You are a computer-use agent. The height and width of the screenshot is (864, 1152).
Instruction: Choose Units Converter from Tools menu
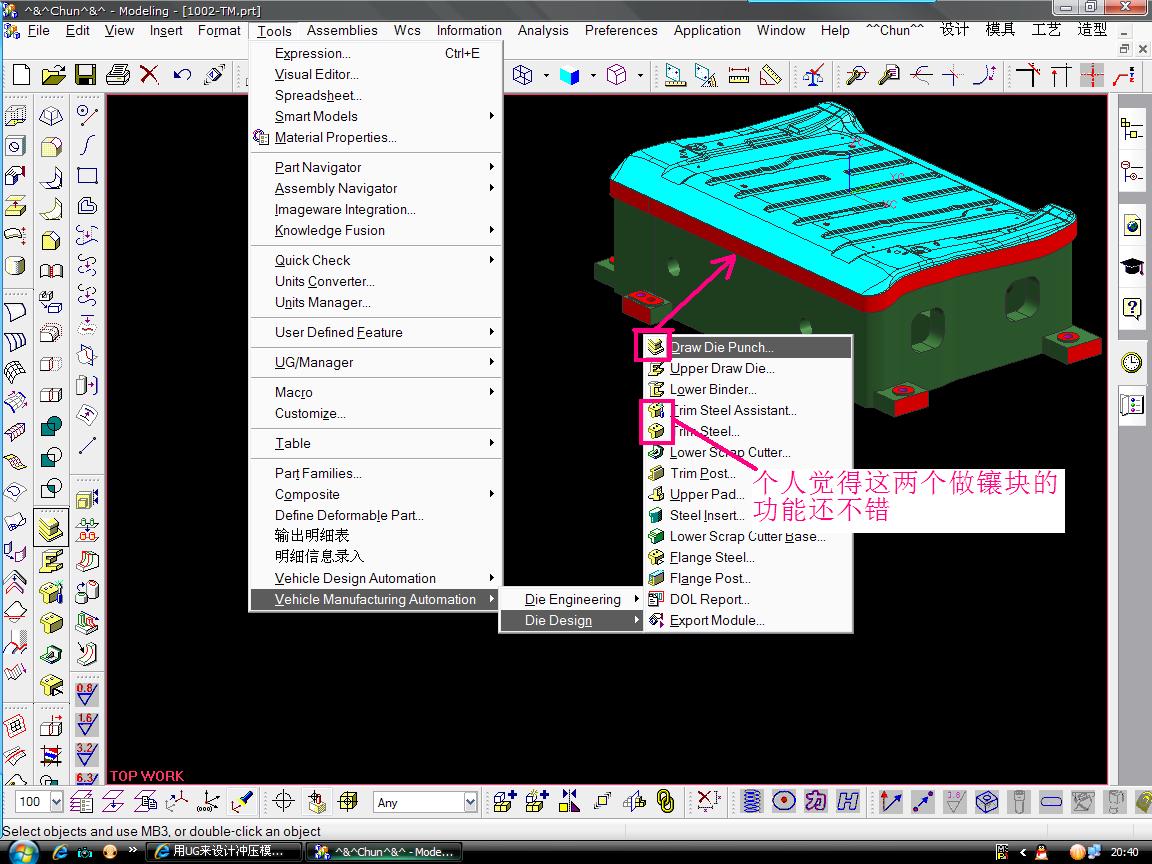pos(376,281)
